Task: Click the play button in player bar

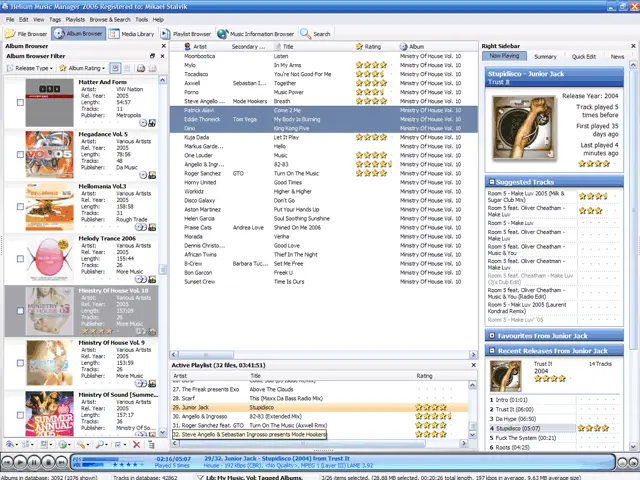Action: pyautogui.click(x=20, y=462)
